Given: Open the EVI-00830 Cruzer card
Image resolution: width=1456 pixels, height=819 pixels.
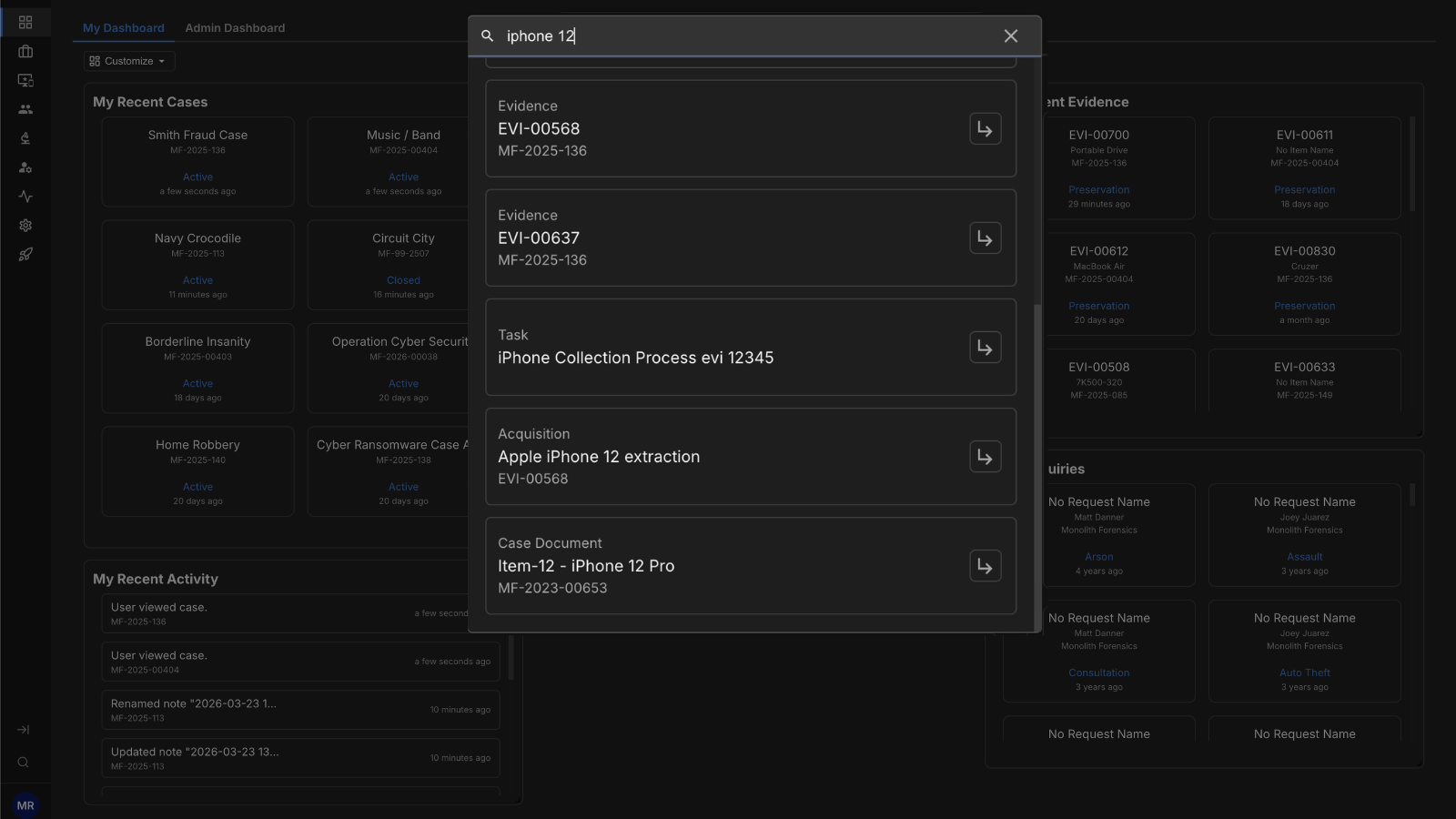Looking at the screenshot, I should pos(1304,284).
